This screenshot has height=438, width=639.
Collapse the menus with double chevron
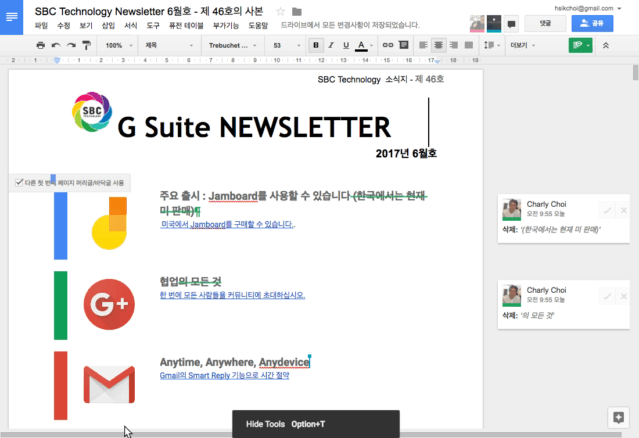(606, 45)
